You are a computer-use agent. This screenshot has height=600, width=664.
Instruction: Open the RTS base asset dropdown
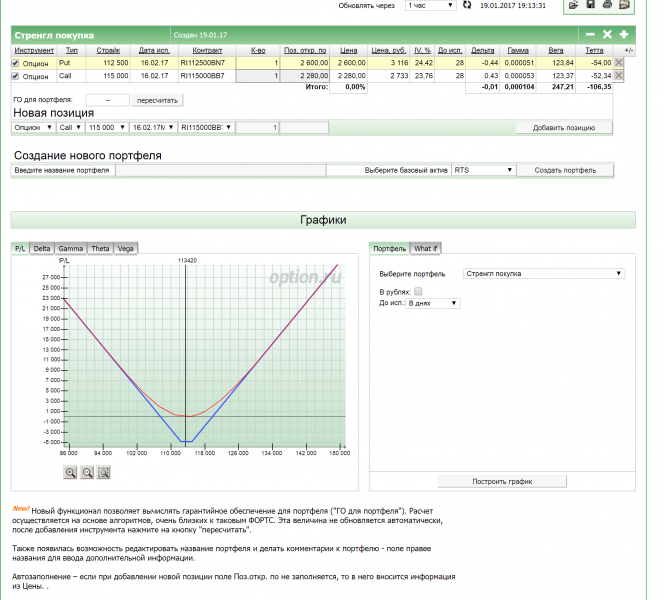483,170
